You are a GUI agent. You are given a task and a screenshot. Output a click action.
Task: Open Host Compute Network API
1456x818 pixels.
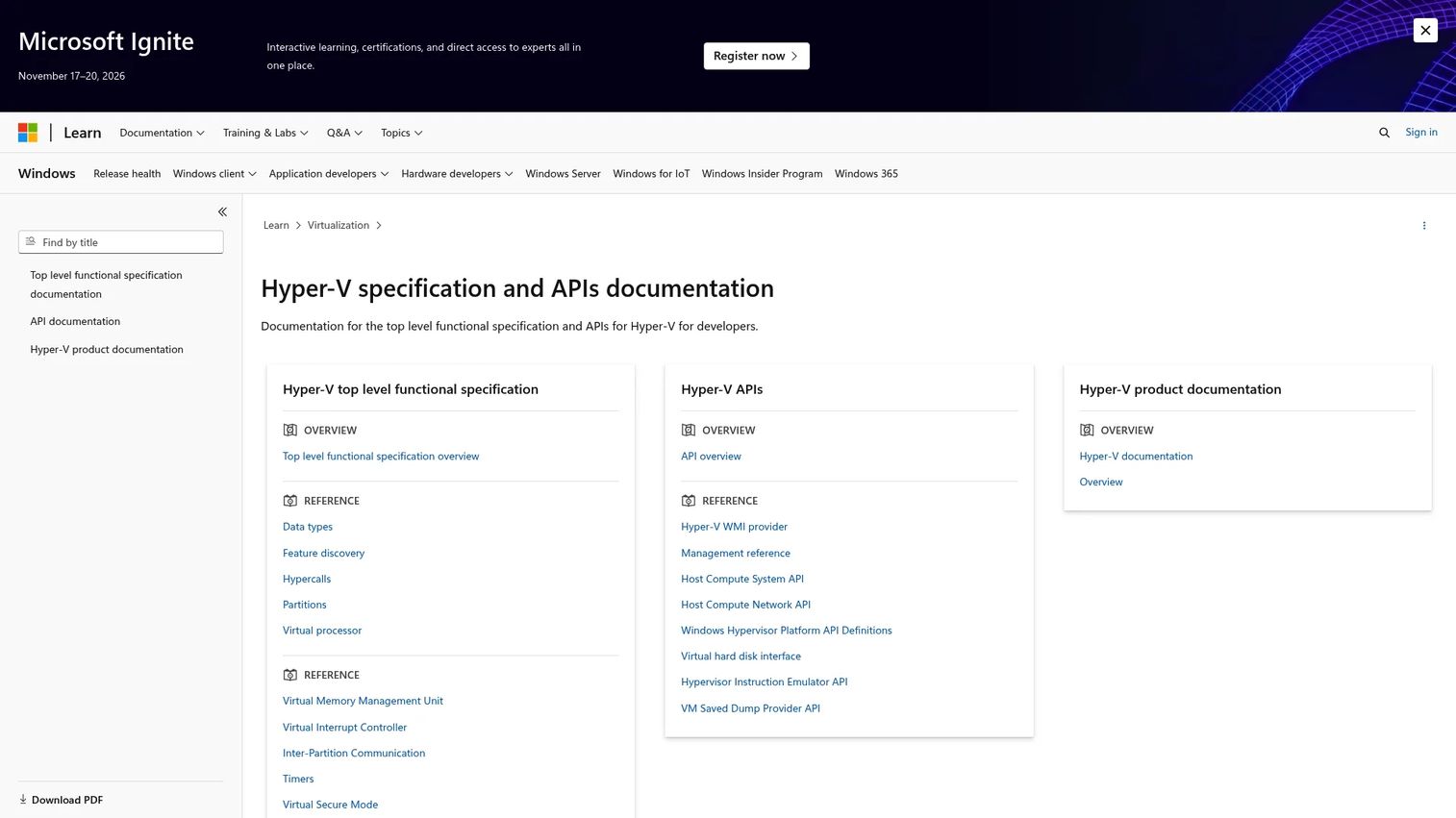click(x=745, y=605)
